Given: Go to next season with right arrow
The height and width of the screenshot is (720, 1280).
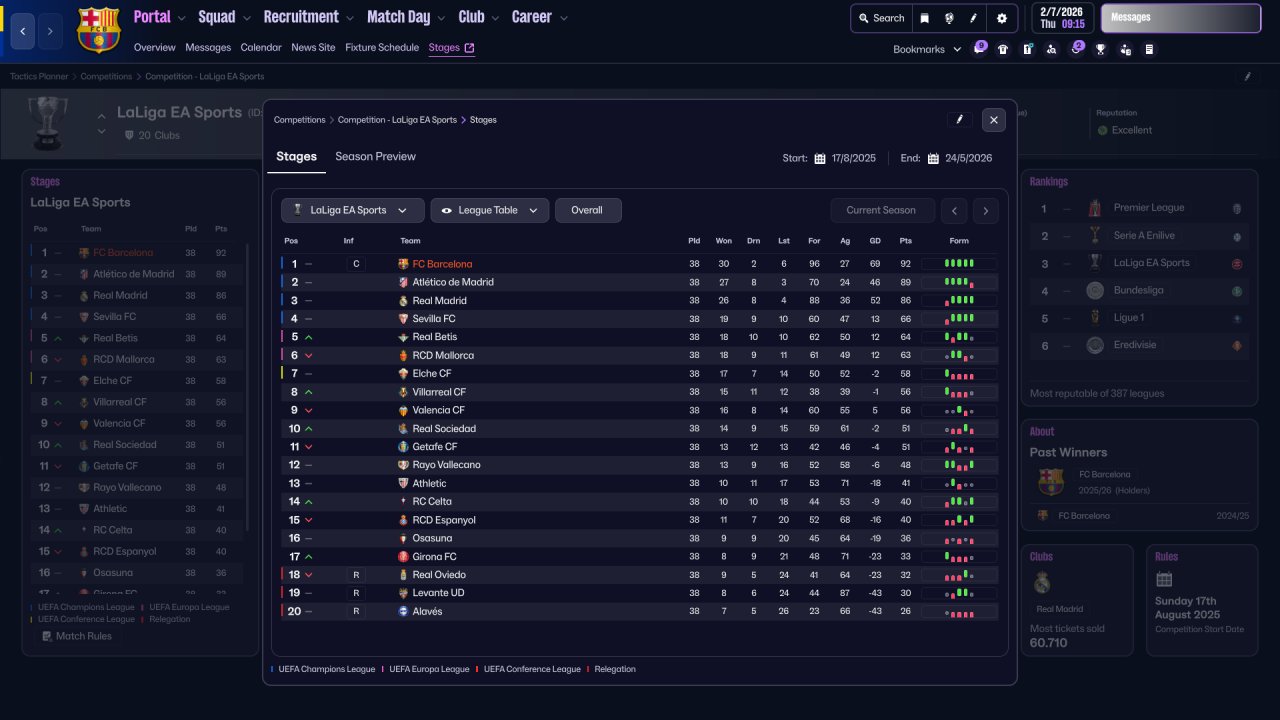Looking at the screenshot, I should coord(986,210).
